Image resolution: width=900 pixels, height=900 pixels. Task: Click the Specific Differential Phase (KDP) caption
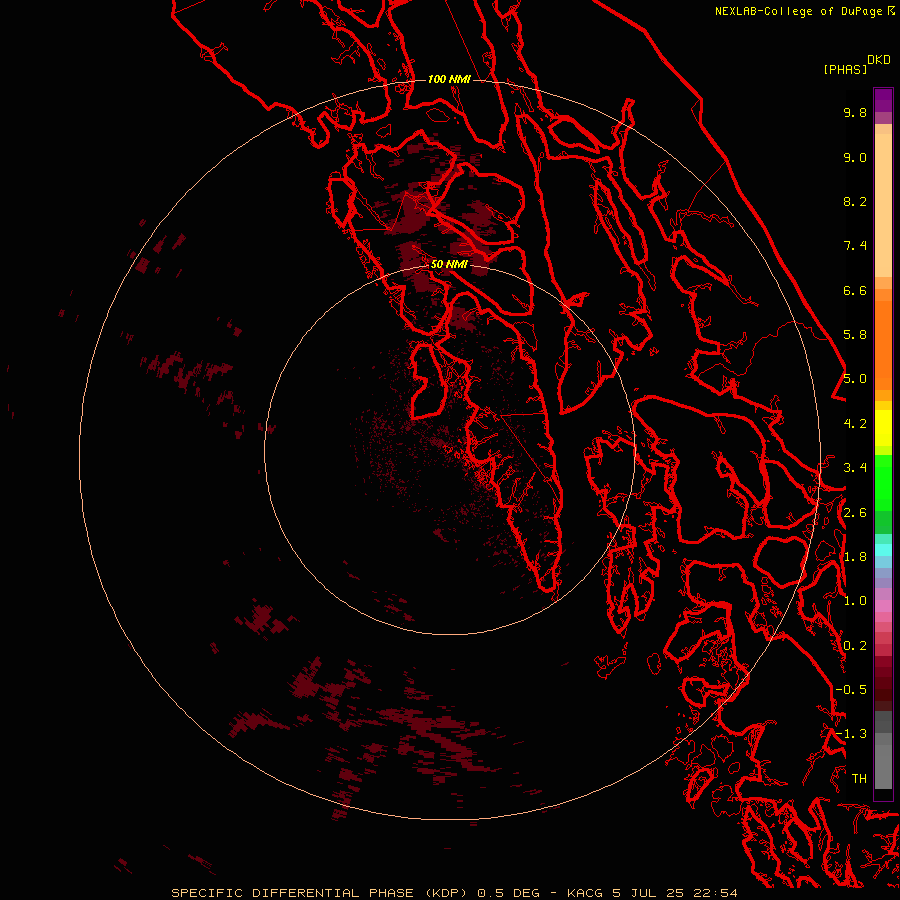[318, 893]
